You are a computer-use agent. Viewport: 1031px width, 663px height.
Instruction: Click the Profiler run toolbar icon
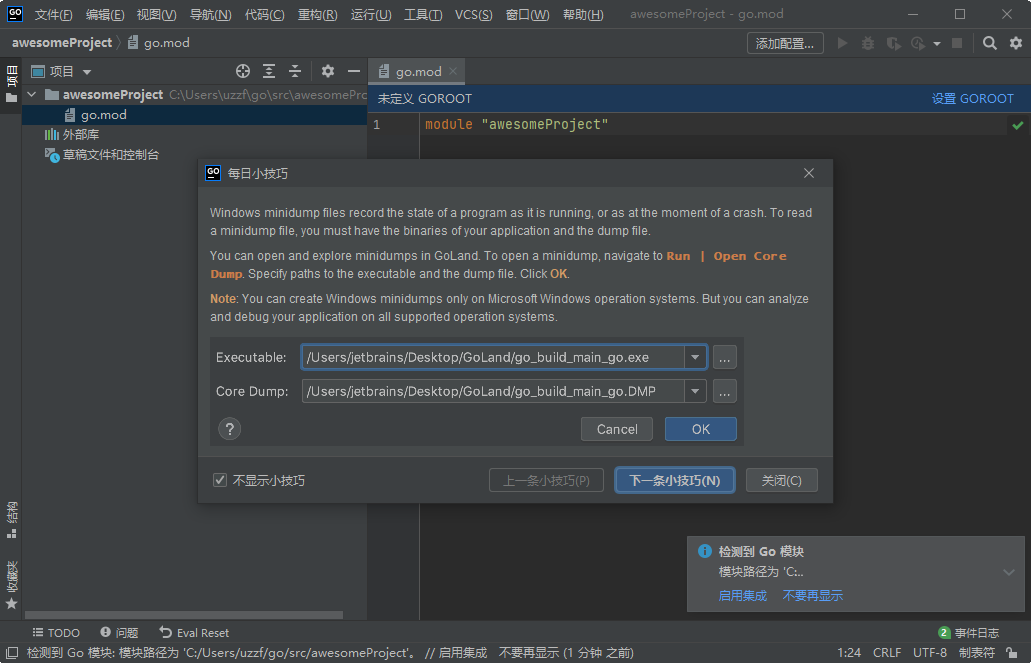click(918, 43)
